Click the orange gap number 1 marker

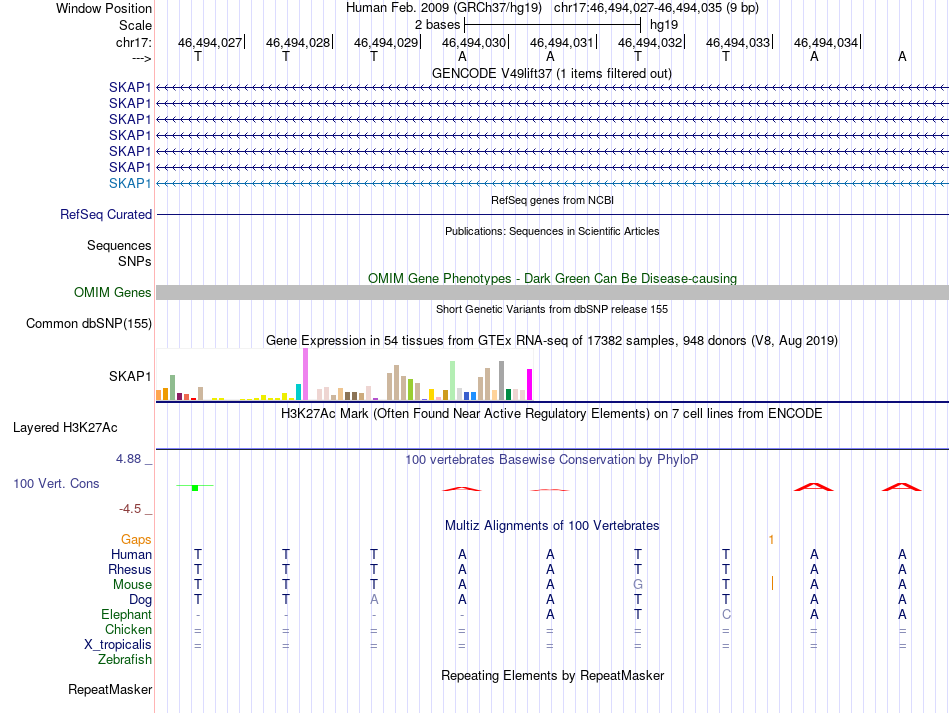click(771, 539)
